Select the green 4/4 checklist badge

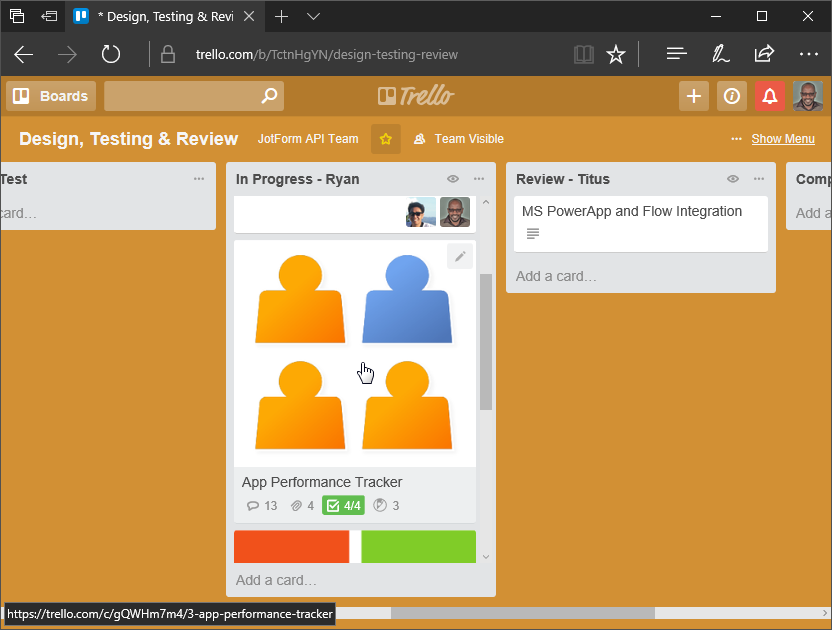point(343,505)
